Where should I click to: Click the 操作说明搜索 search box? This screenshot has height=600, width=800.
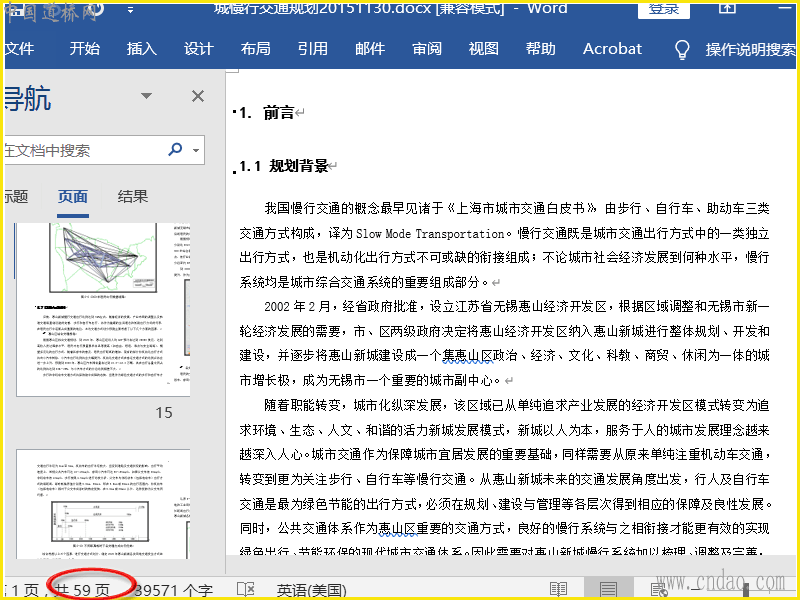(750, 49)
